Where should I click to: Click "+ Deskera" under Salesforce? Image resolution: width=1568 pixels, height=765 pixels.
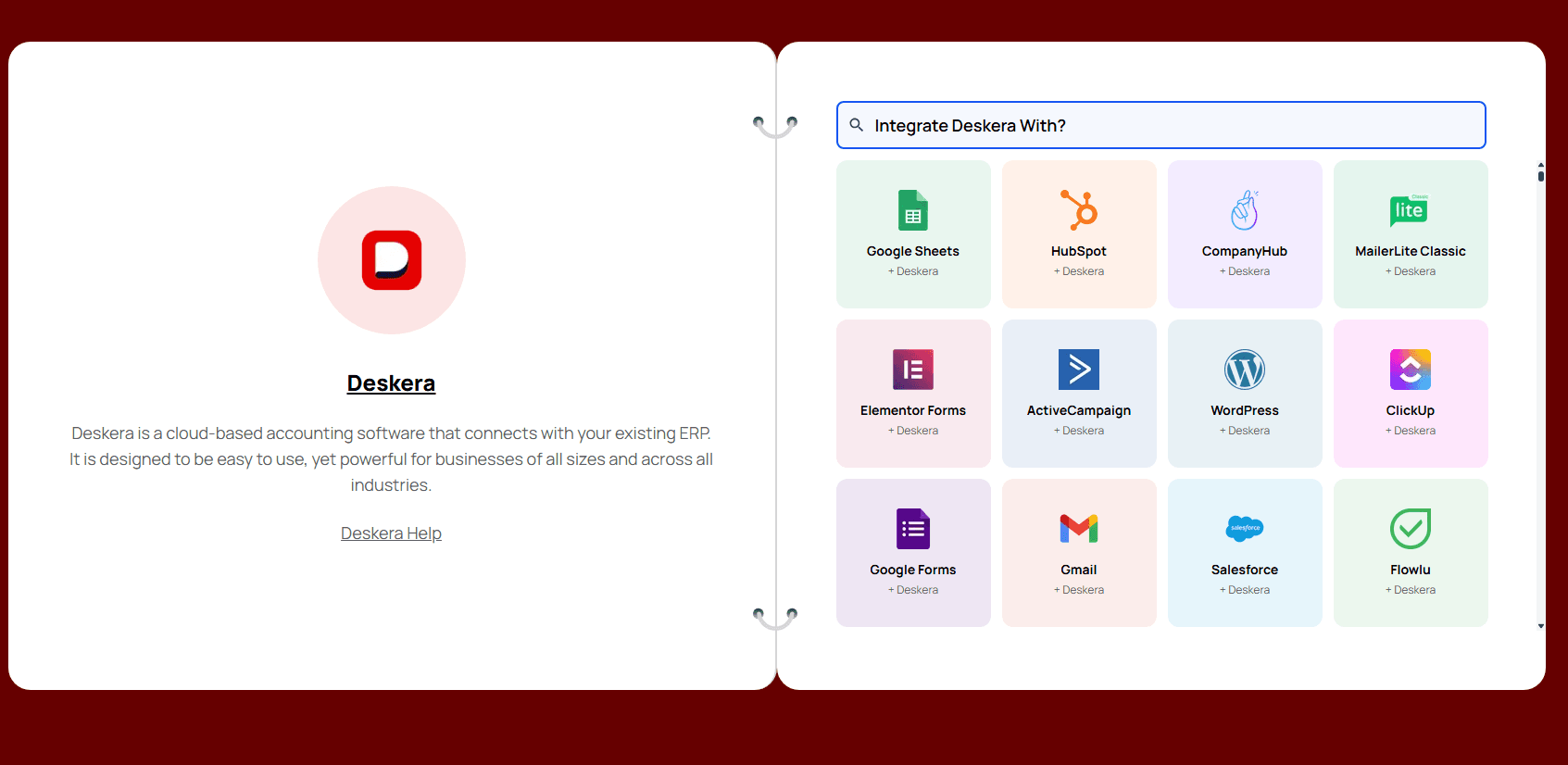coord(1245,590)
